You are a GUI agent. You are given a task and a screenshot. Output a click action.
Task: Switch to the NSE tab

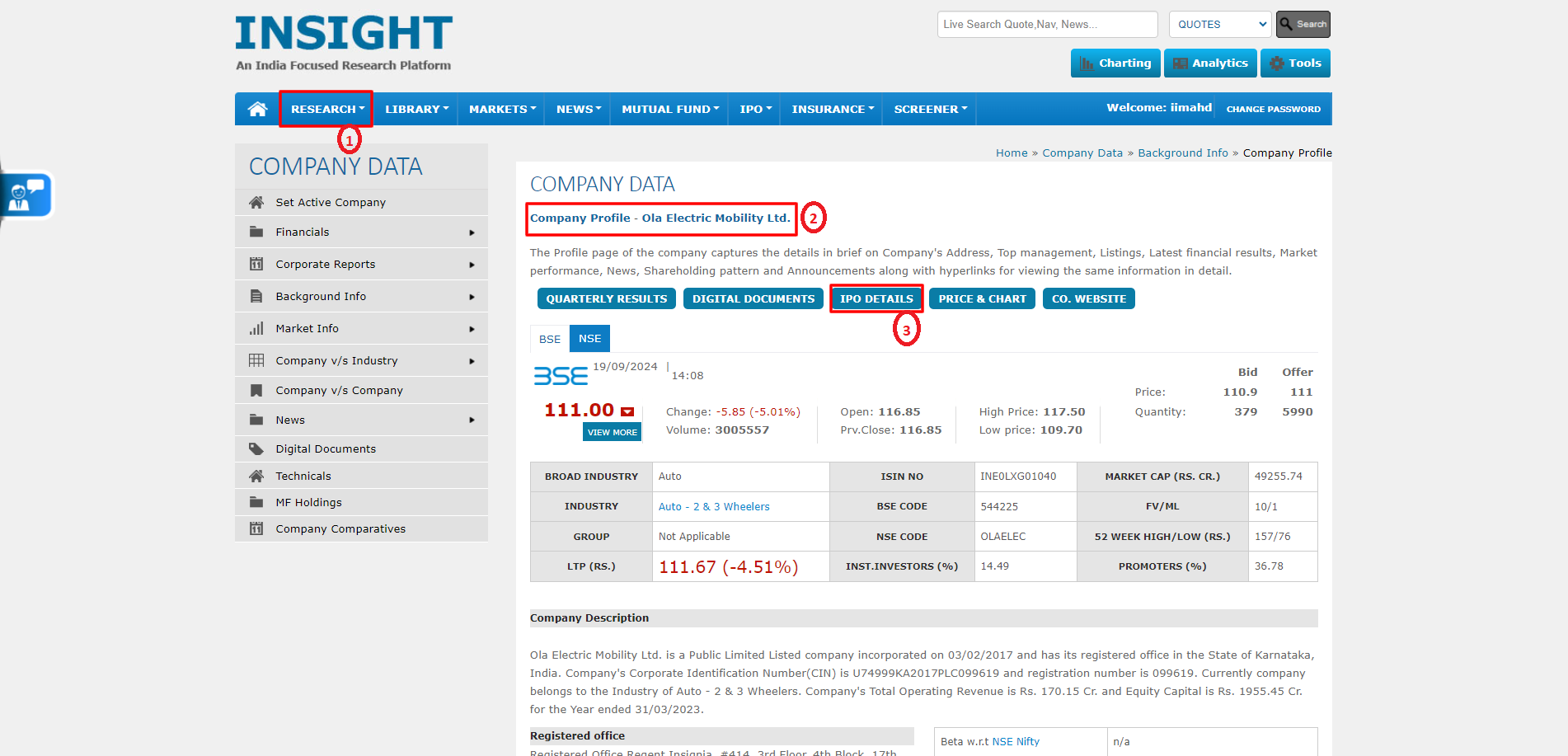pyautogui.click(x=589, y=338)
